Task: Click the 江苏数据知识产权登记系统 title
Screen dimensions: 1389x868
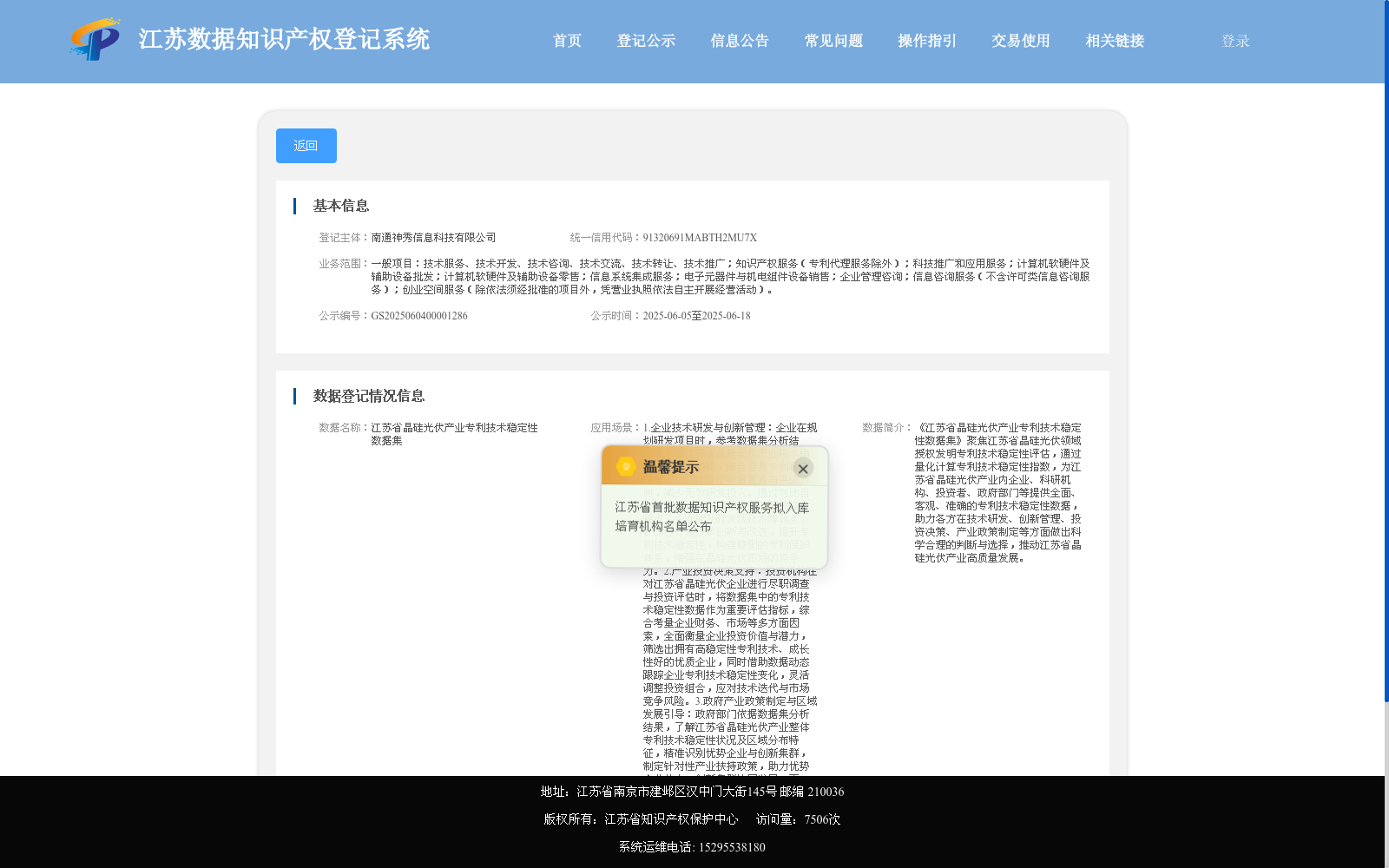Action: coord(284,39)
